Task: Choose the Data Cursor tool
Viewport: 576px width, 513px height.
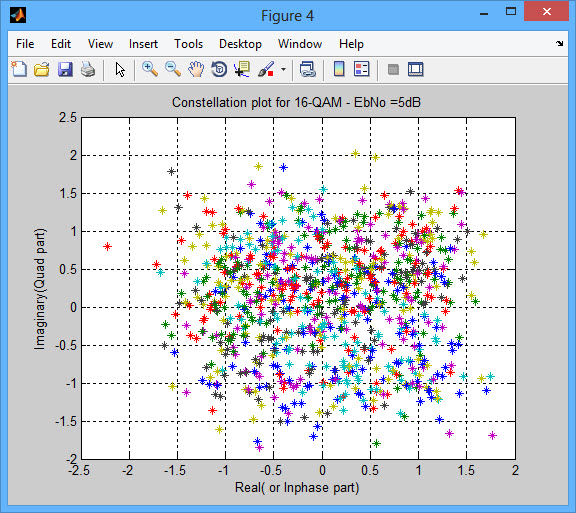Action: [242, 69]
